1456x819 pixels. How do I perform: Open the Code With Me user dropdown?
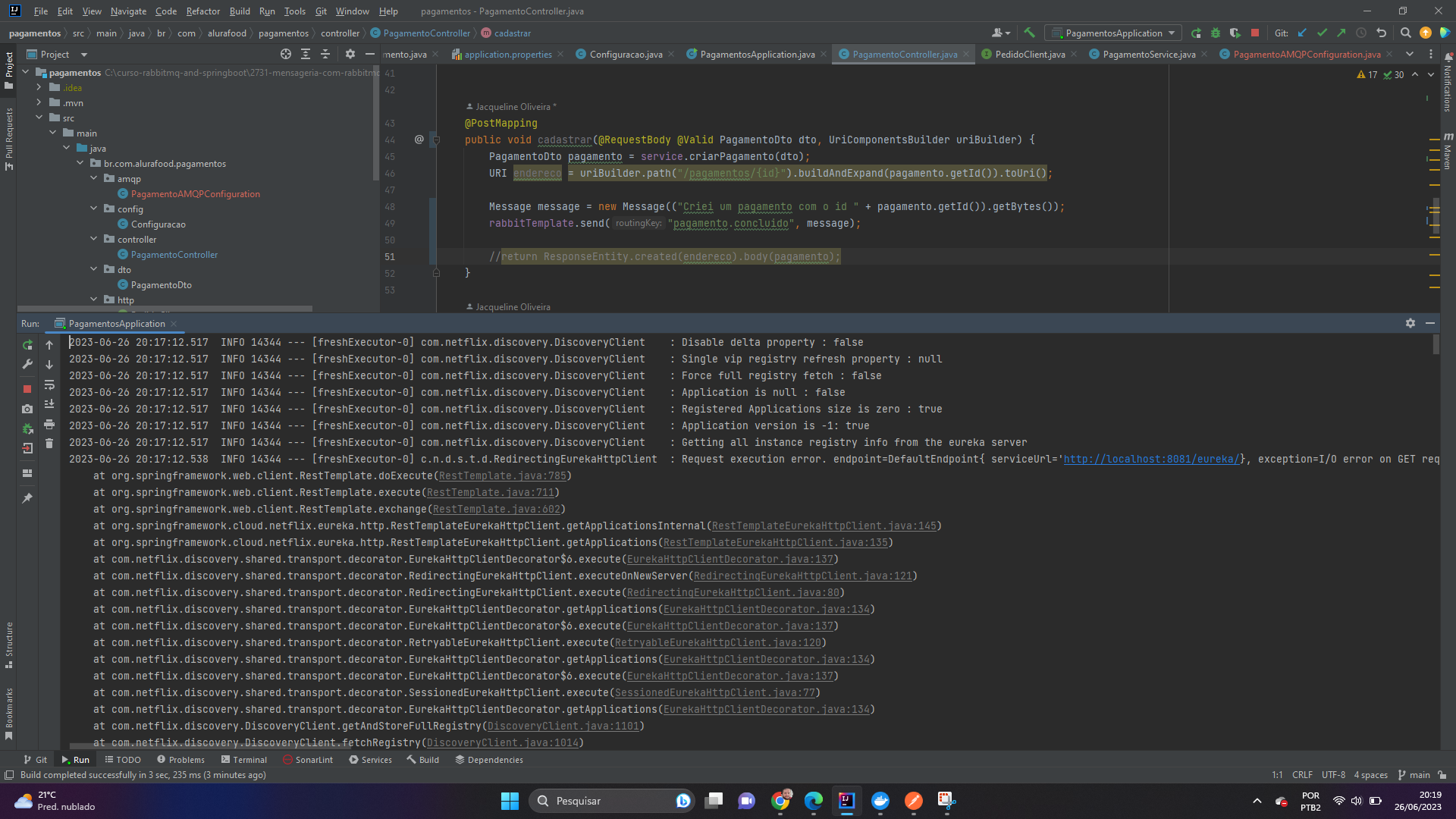coord(1001,33)
